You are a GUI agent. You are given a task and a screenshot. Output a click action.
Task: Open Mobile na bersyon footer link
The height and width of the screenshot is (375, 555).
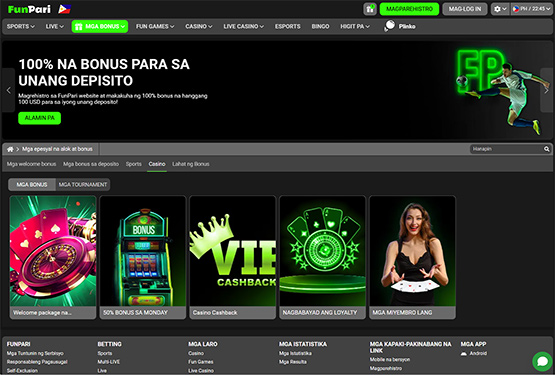(390, 359)
